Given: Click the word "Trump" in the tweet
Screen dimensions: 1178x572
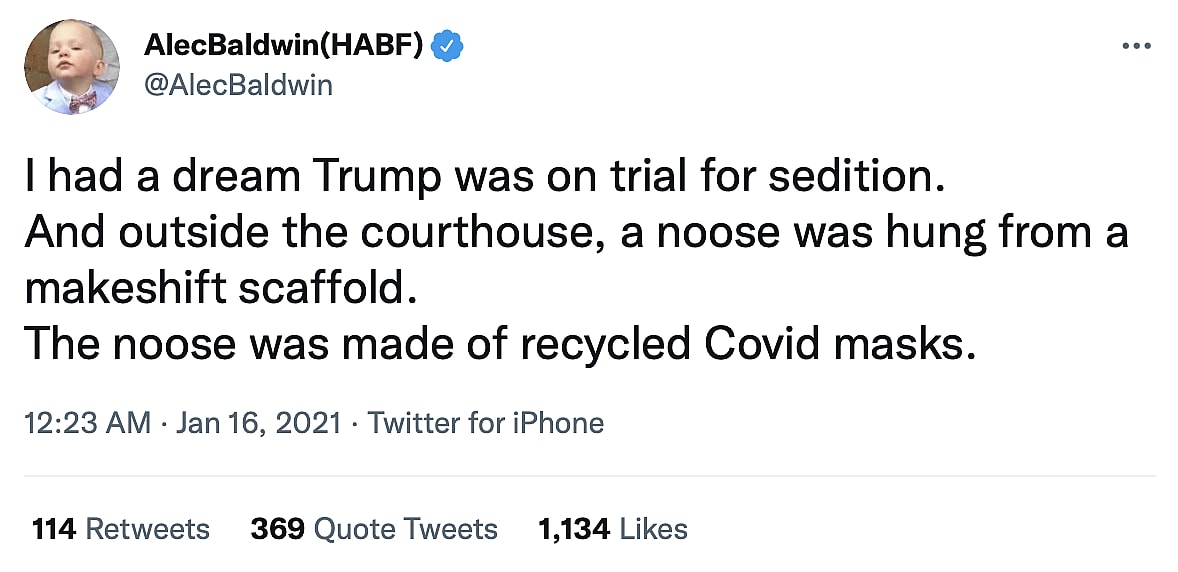Looking at the screenshot, I should tap(377, 177).
